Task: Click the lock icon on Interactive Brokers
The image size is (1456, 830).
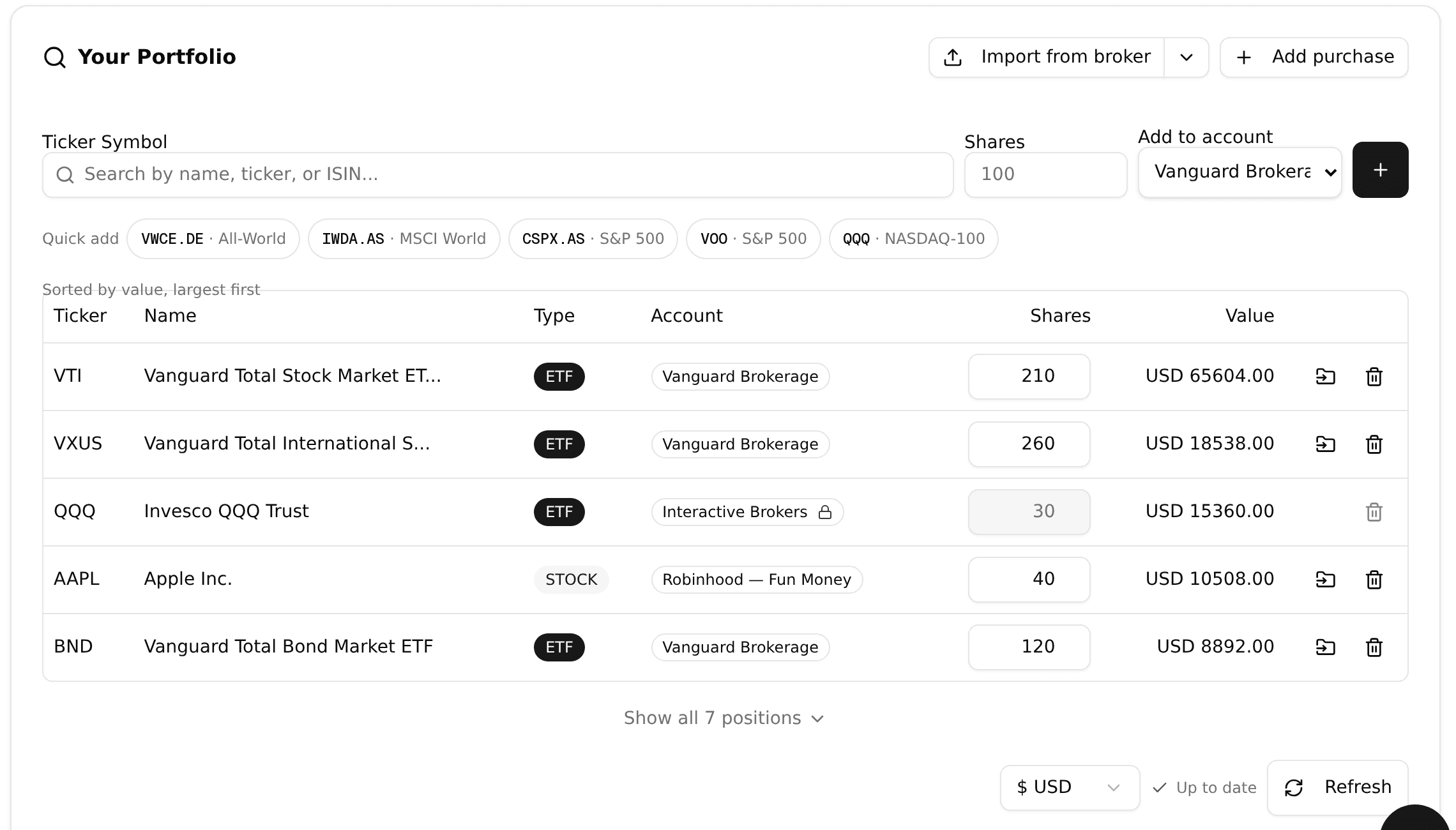Action: [x=825, y=512]
